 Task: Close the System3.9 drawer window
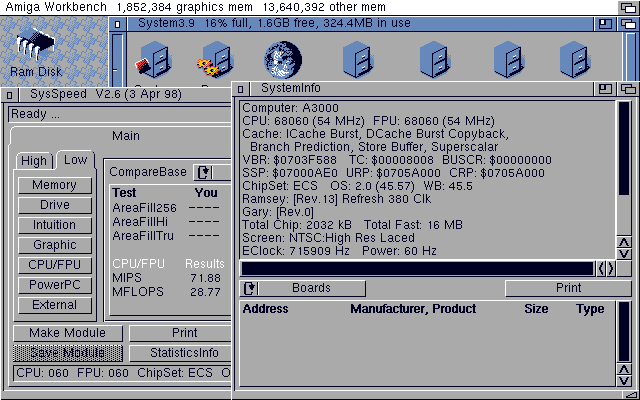118,24
